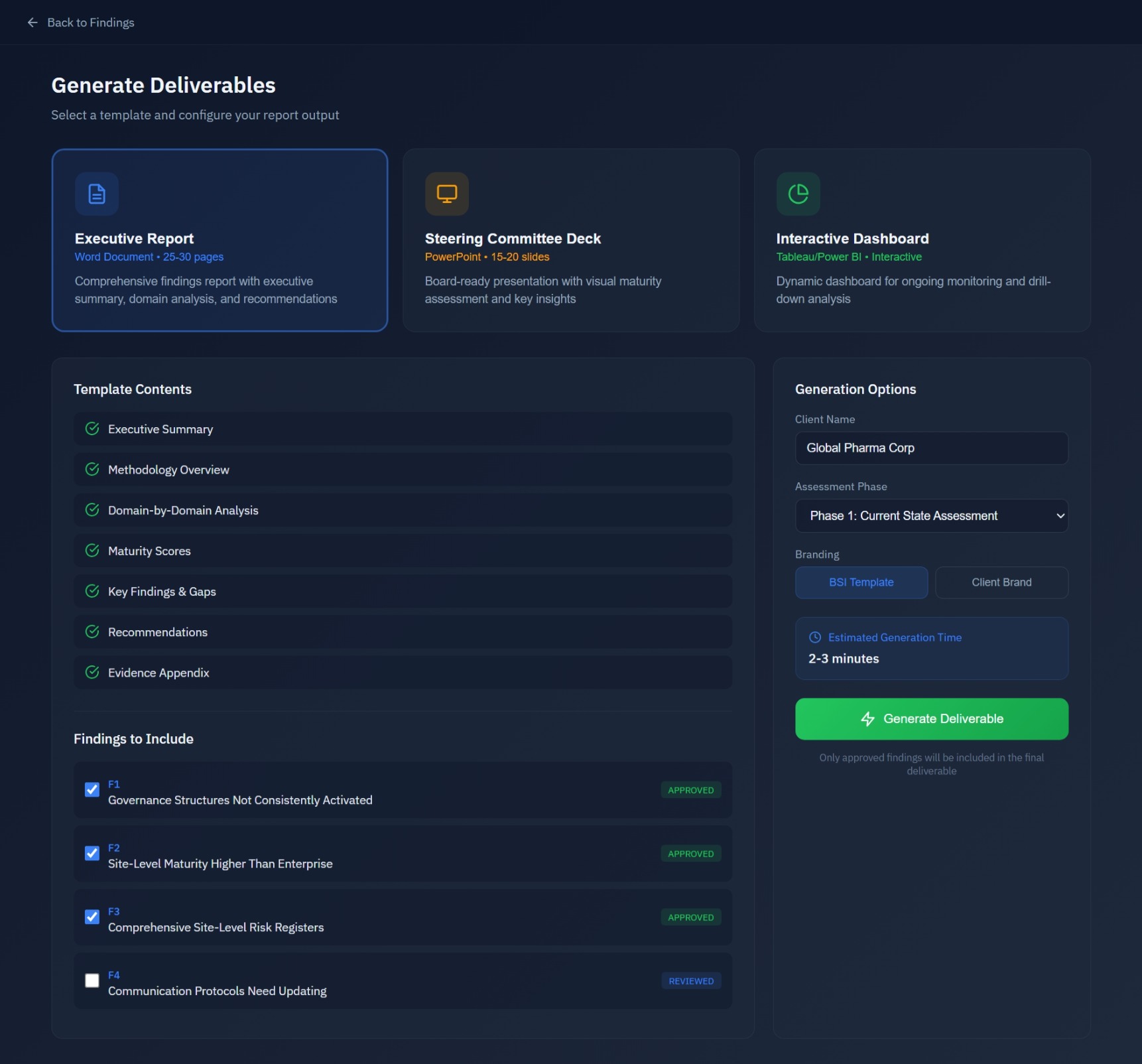Uncheck finding F1 Governance Structures checkbox

pyautogui.click(x=92, y=789)
